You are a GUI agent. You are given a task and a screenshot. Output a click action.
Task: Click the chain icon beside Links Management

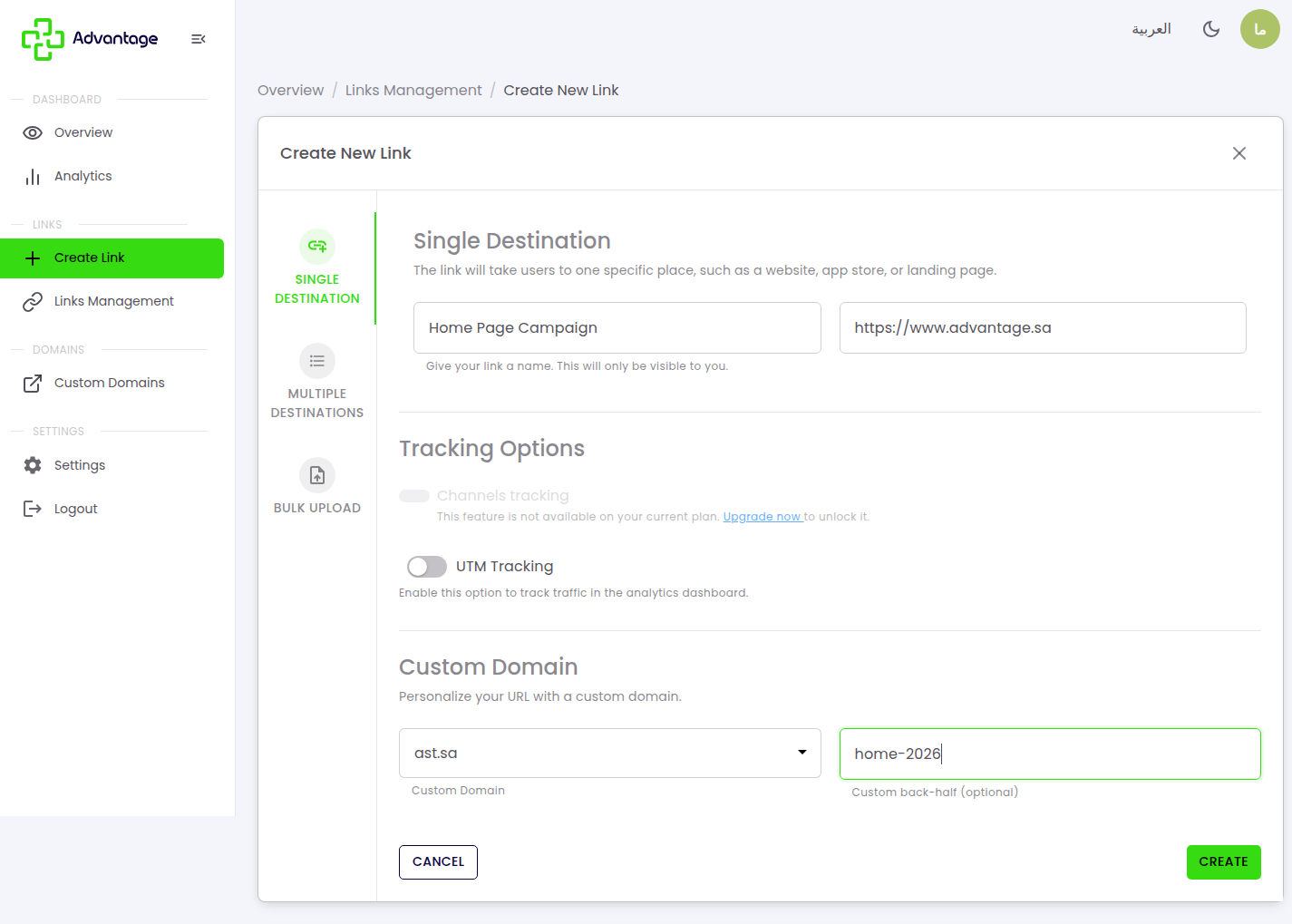pyautogui.click(x=33, y=302)
